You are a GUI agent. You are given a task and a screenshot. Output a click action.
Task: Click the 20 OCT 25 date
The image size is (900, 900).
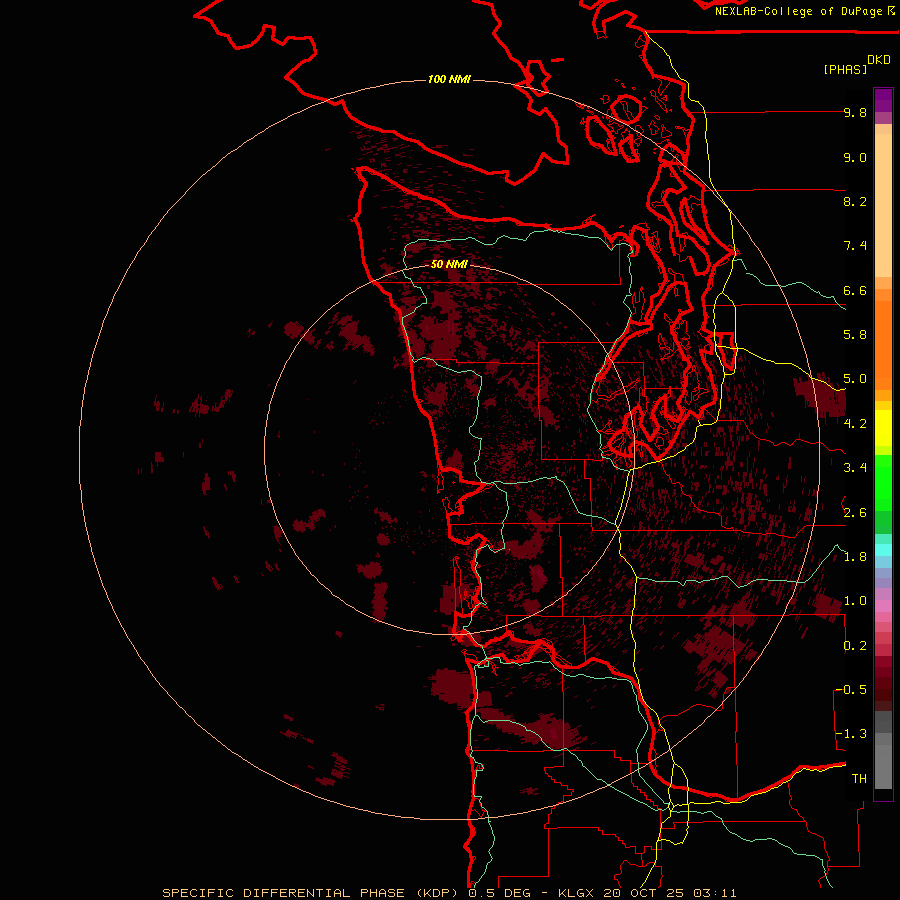tap(645, 893)
